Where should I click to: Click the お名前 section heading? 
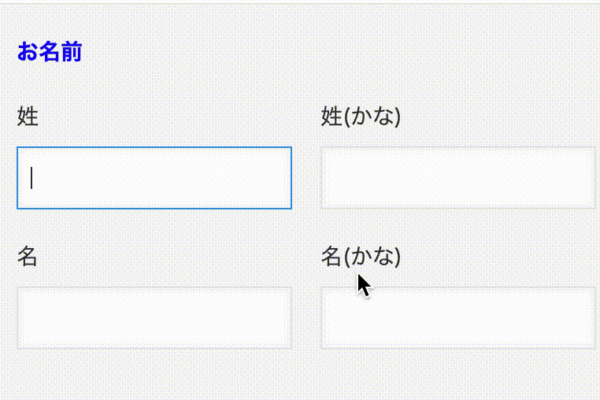click(x=49, y=52)
